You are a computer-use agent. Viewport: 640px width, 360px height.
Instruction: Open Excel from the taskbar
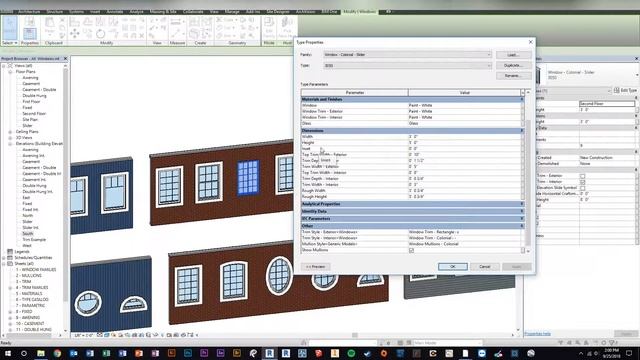point(106,353)
